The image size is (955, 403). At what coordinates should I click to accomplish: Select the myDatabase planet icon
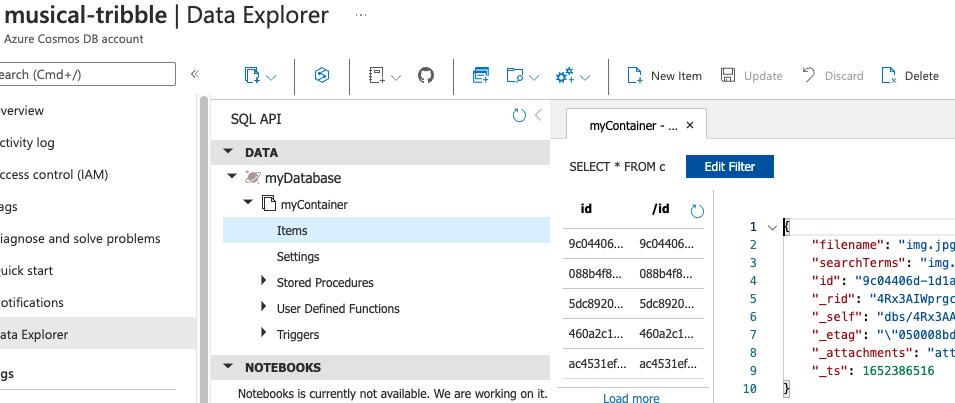pos(252,177)
